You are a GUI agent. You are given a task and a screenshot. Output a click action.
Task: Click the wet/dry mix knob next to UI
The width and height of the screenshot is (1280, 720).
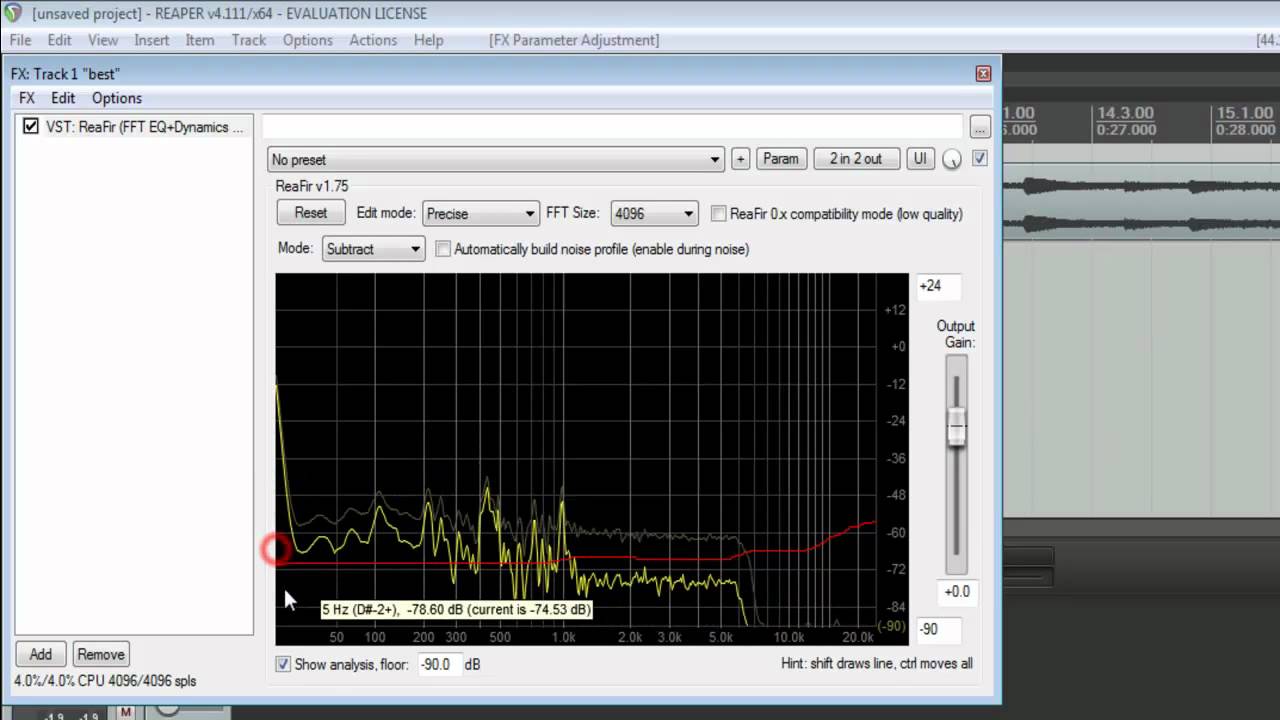tap(952, 160)
